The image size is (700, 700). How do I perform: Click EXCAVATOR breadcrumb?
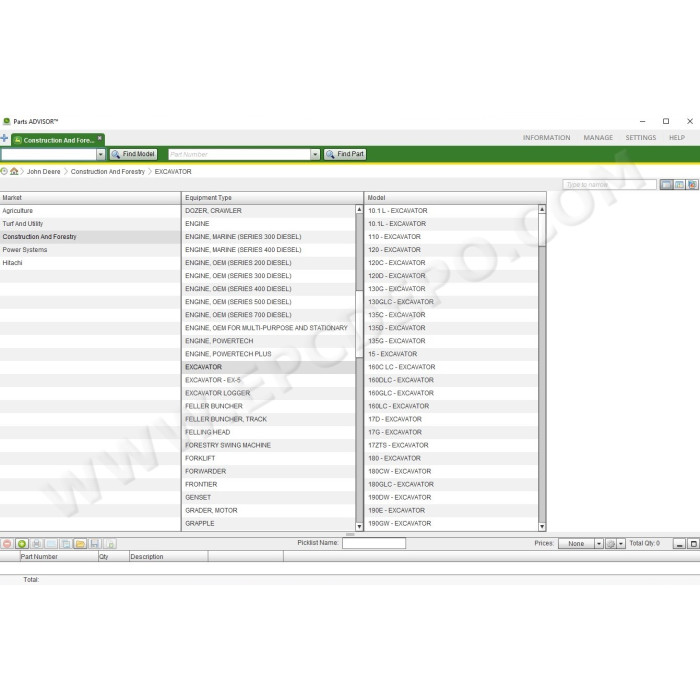click(x=173, y=171)
